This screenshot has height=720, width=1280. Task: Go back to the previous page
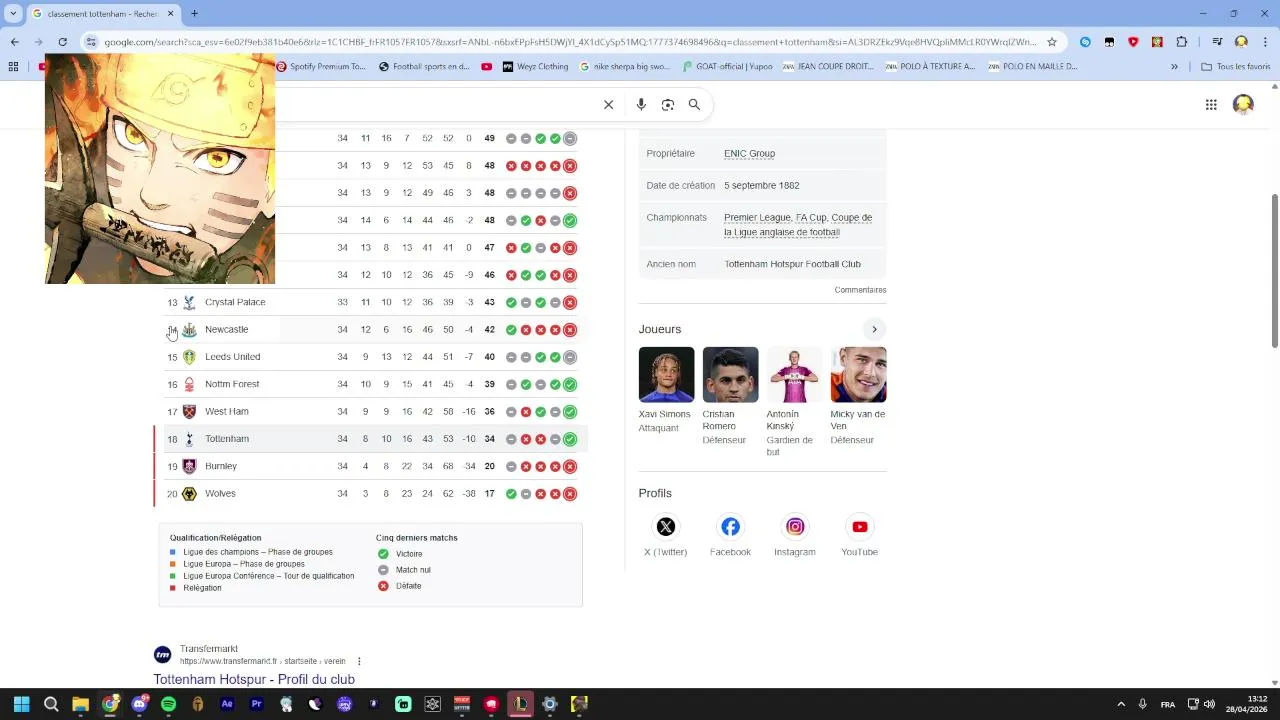click(14, 42)
